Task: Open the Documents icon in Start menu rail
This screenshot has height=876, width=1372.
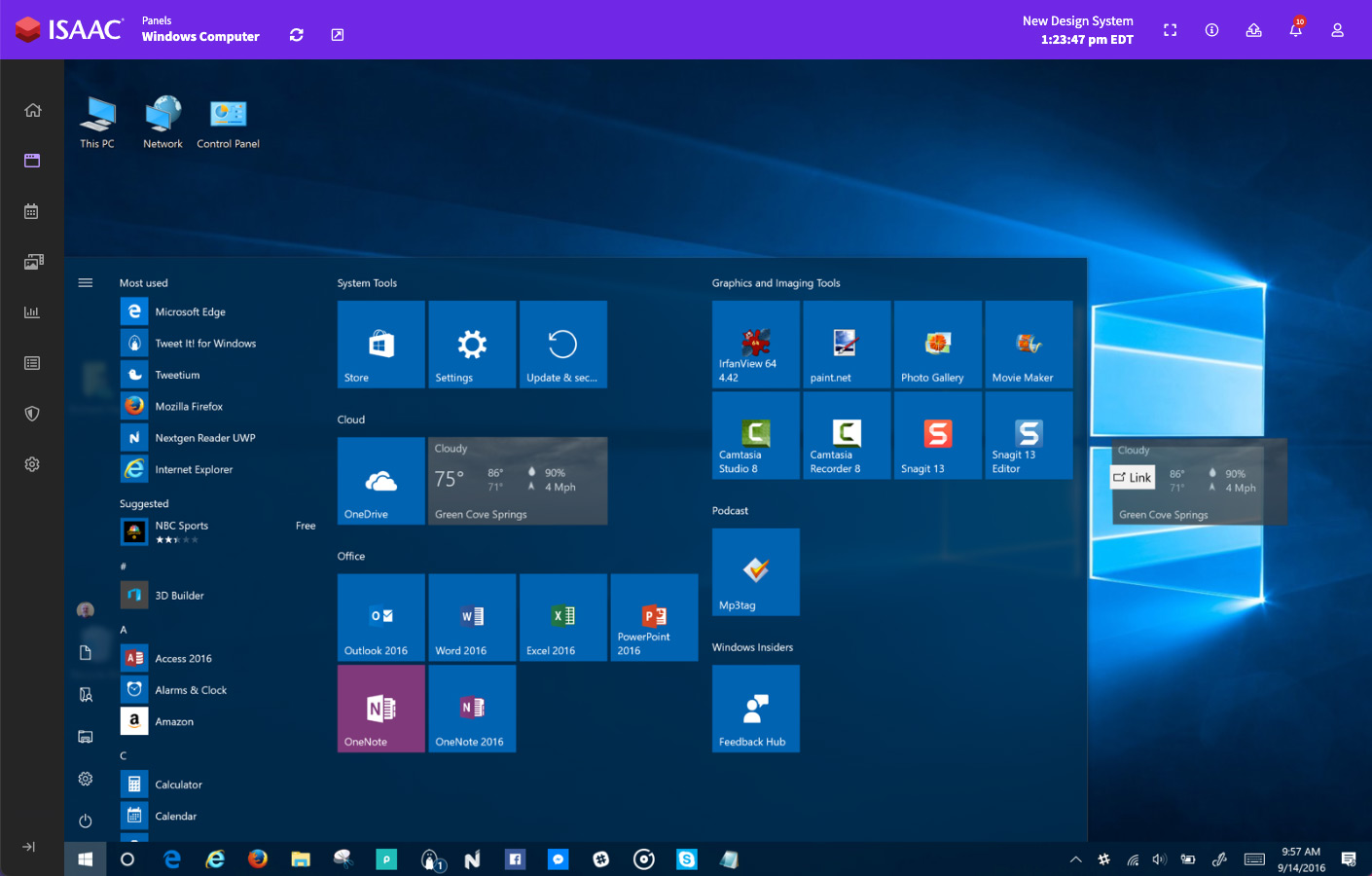Action: point(86,652)
